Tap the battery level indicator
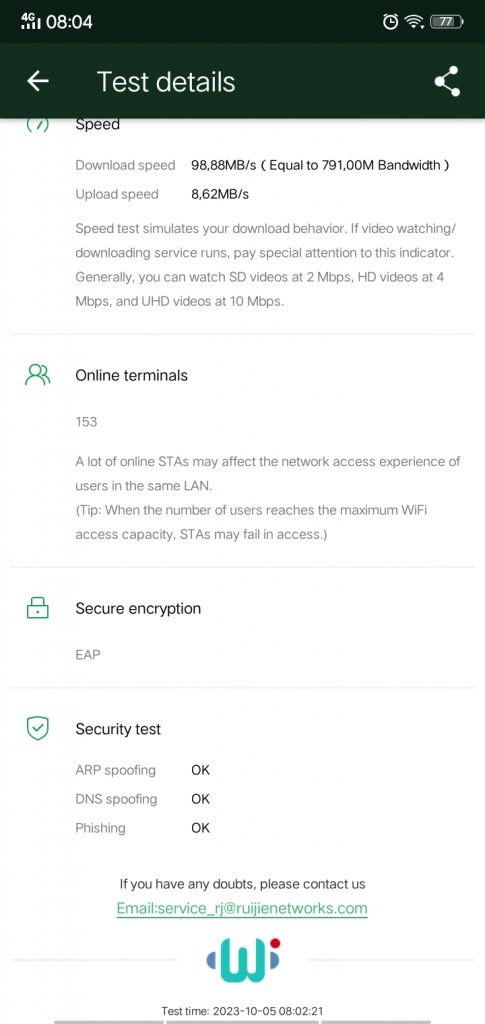Image resolution: width=485 pixels, height=1024 pixels. coord(446,22)
